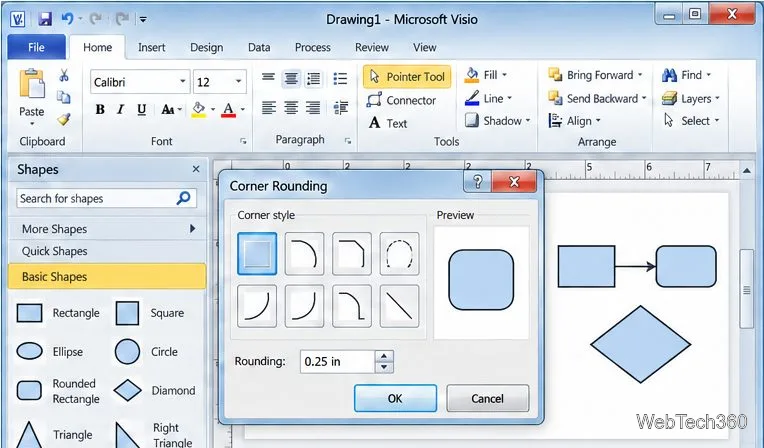Image resolution: width=764 pixels, height=448 pixels.
Task: Click the Cut scissors icon
Action: tap(64, 75)
